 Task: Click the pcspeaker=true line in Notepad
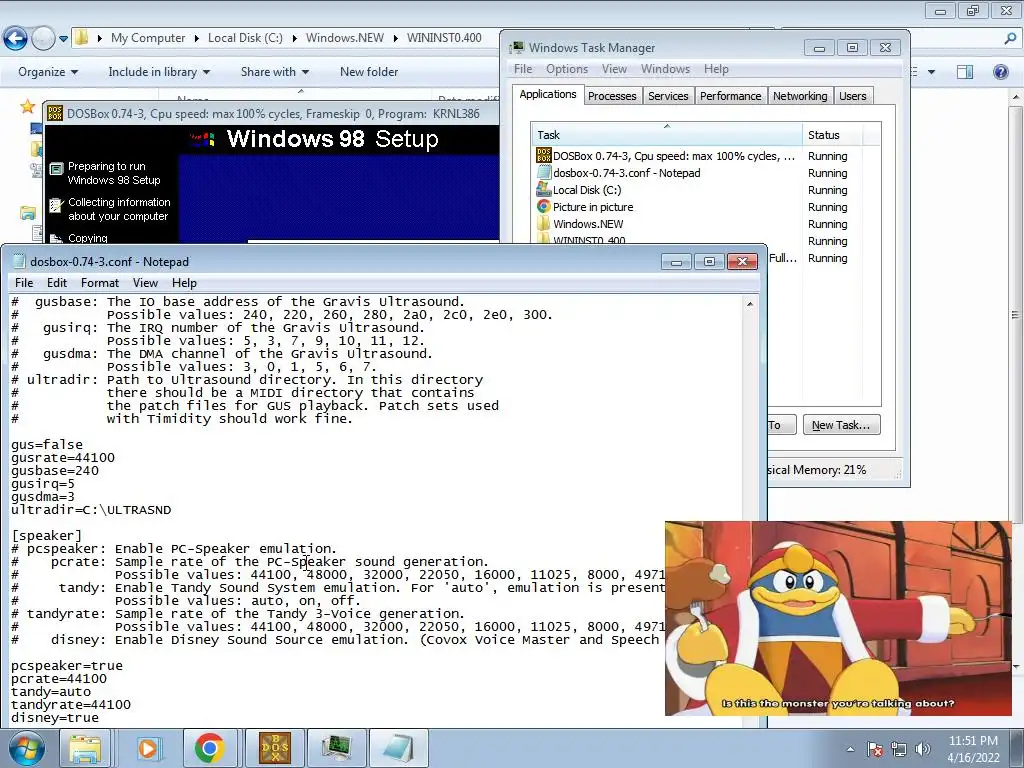(x=67, y=666)
